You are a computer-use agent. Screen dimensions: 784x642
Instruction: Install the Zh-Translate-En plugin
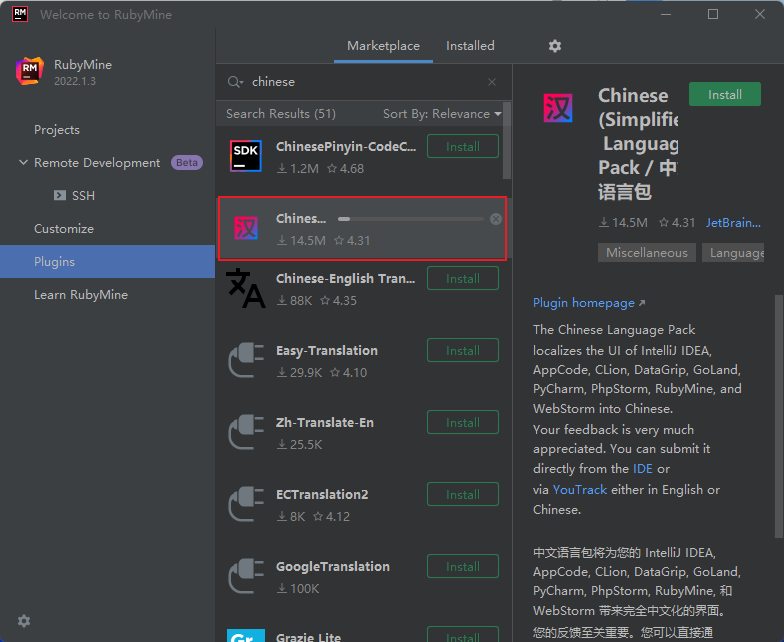coord(462,422)
